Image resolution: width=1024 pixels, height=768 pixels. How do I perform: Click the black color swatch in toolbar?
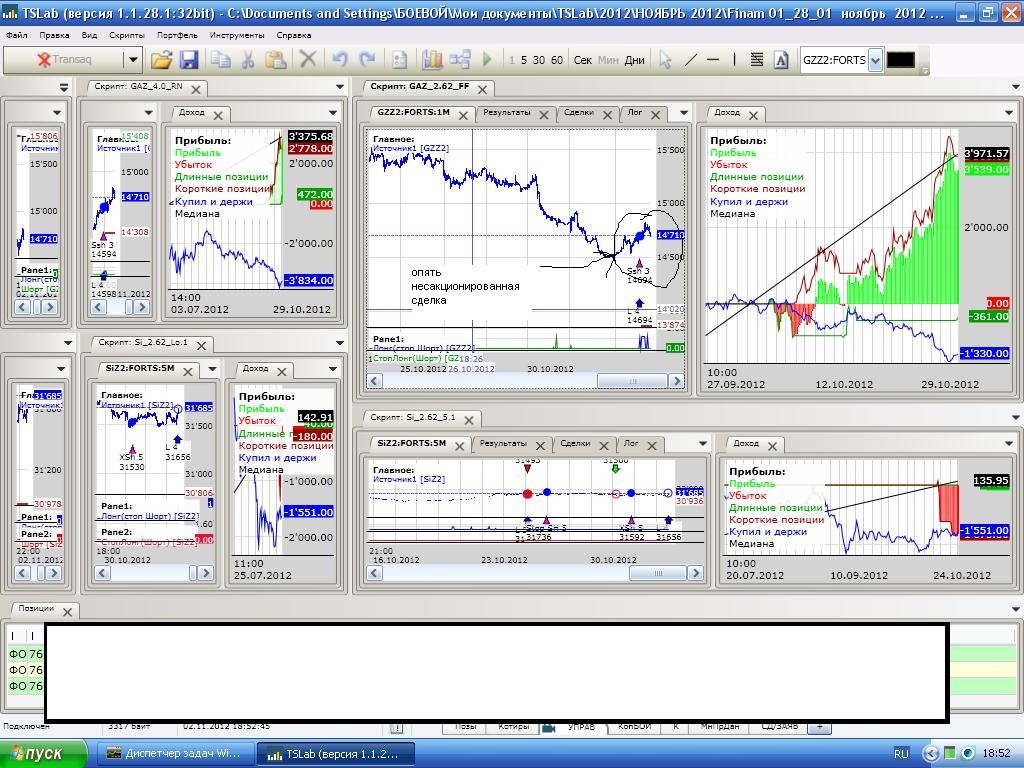click(x=900, y=60)
